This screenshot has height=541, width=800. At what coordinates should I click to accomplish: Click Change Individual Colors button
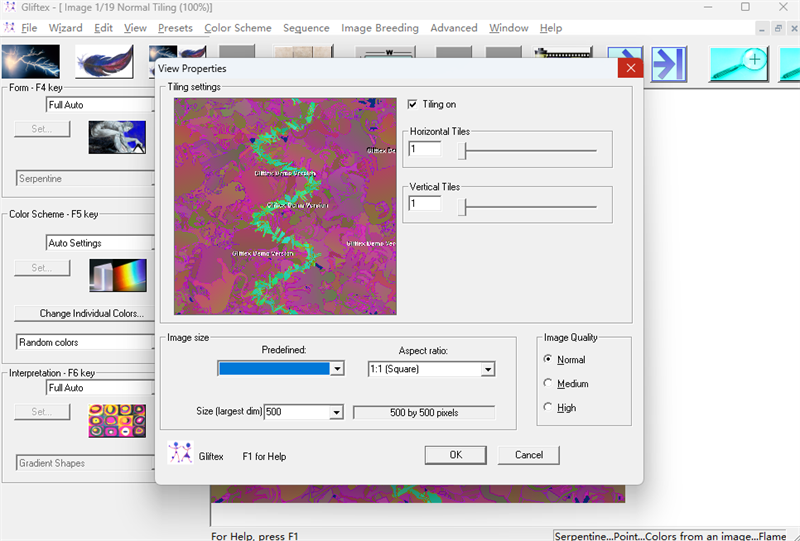[85, 313]
